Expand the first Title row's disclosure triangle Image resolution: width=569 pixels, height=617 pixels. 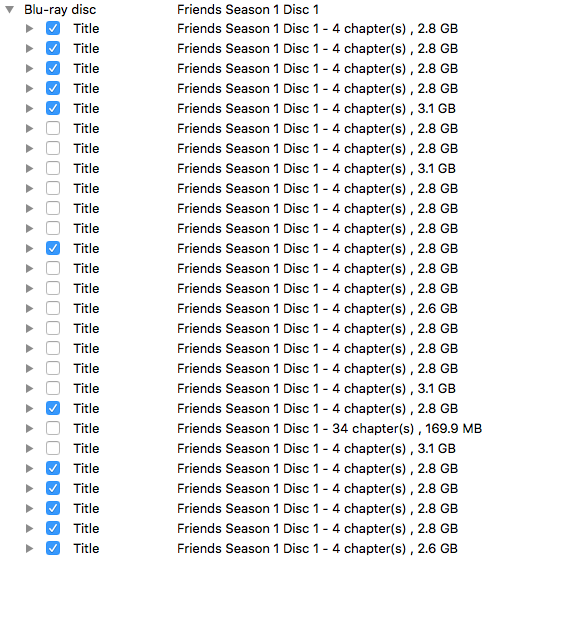tap(29, 28)
